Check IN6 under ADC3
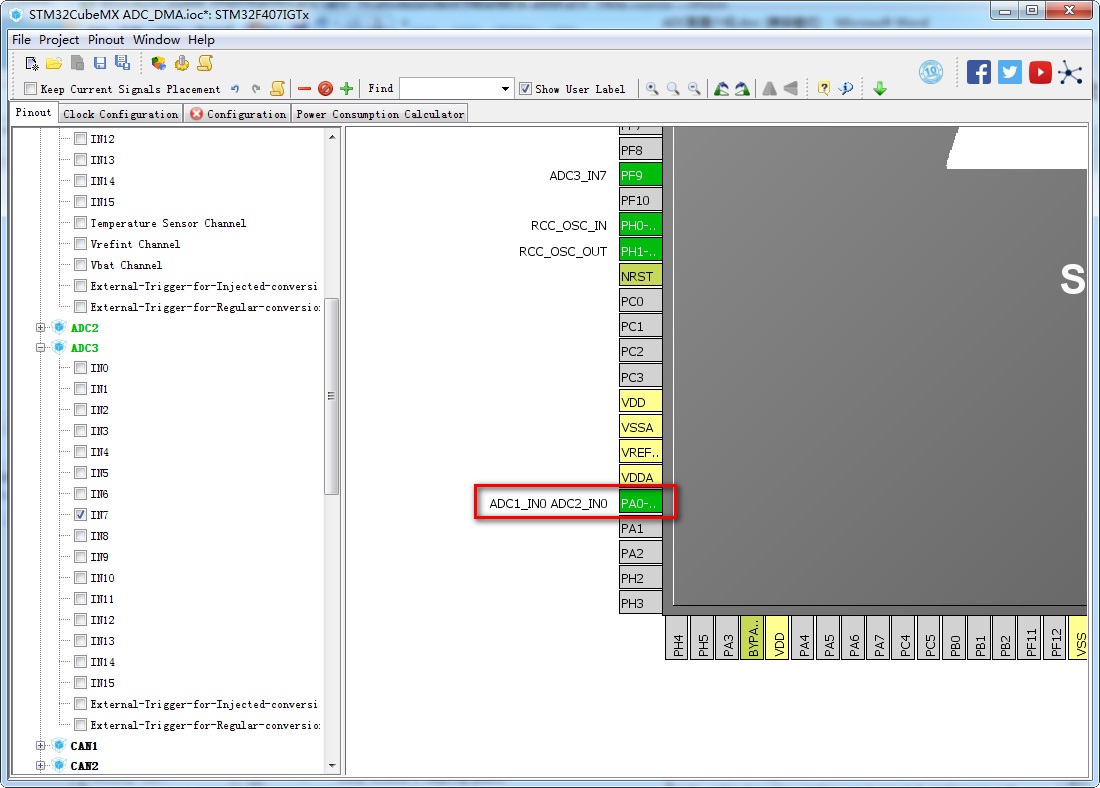 tap(81, 493)
